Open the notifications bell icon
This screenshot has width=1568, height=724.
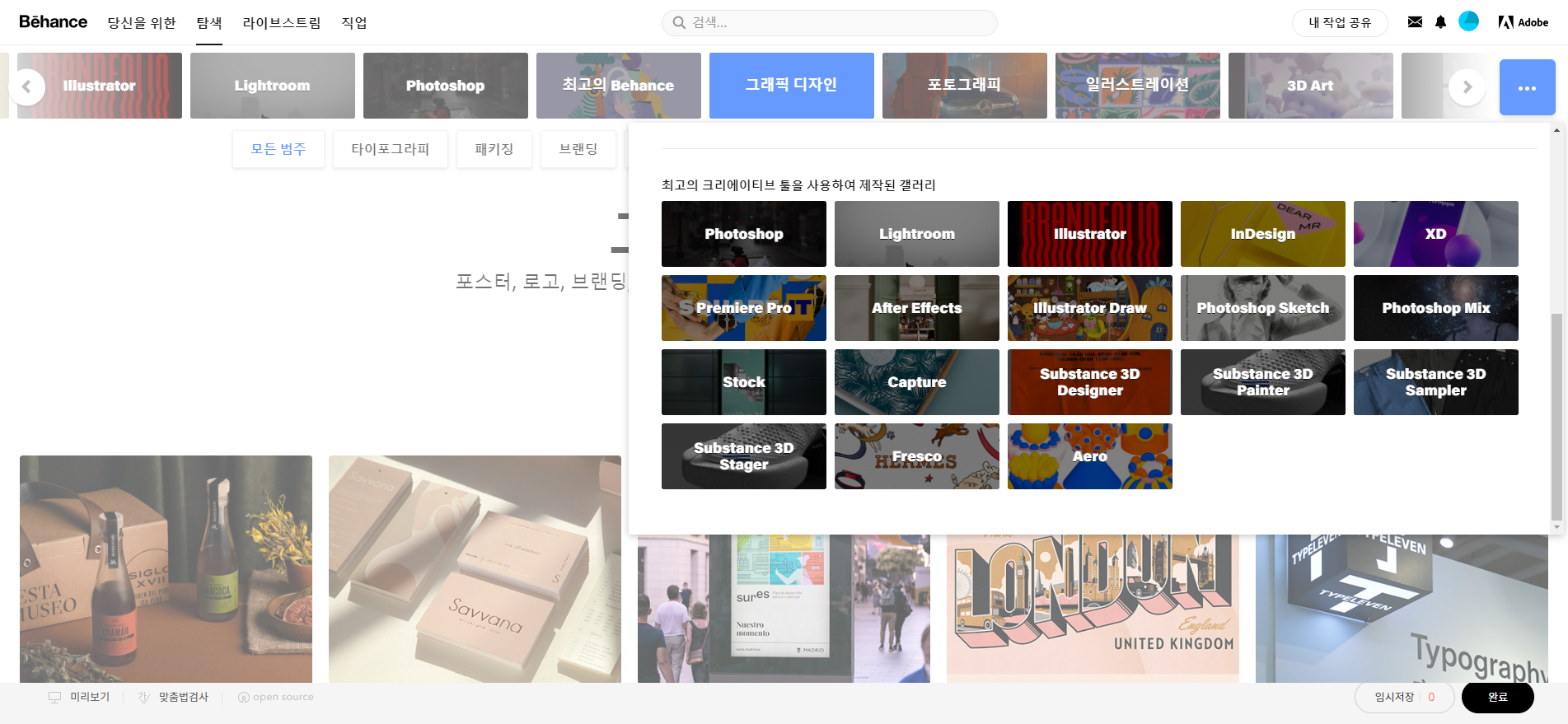[1440, 22]
